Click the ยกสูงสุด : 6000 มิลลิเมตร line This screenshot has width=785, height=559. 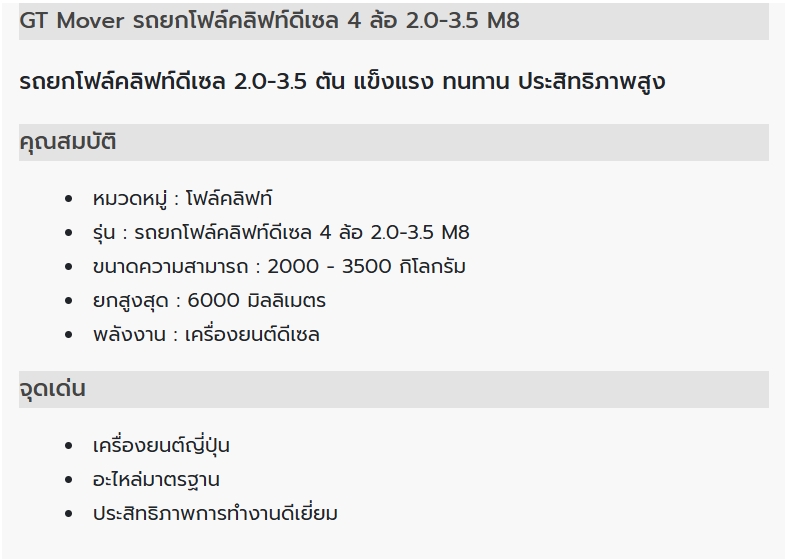(x=209, y=301)
